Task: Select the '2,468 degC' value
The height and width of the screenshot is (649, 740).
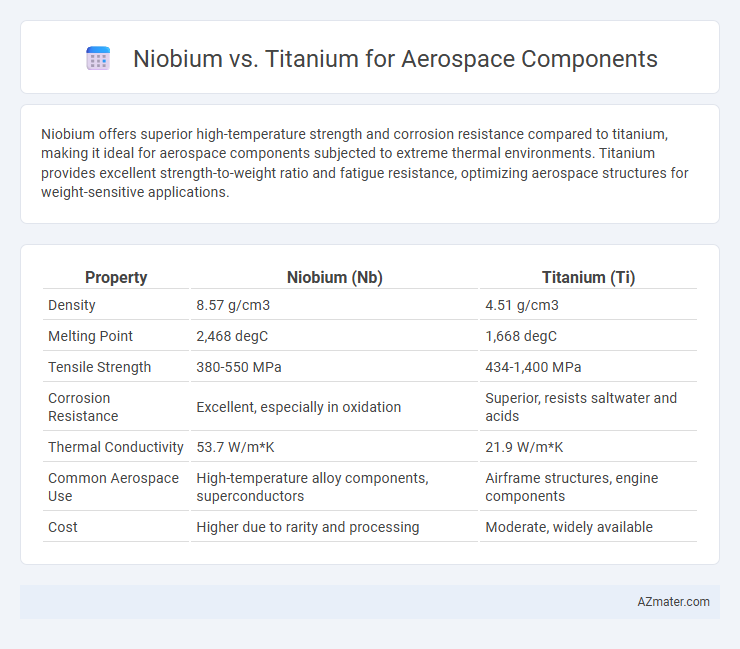Action: click(x=232, y=336)
